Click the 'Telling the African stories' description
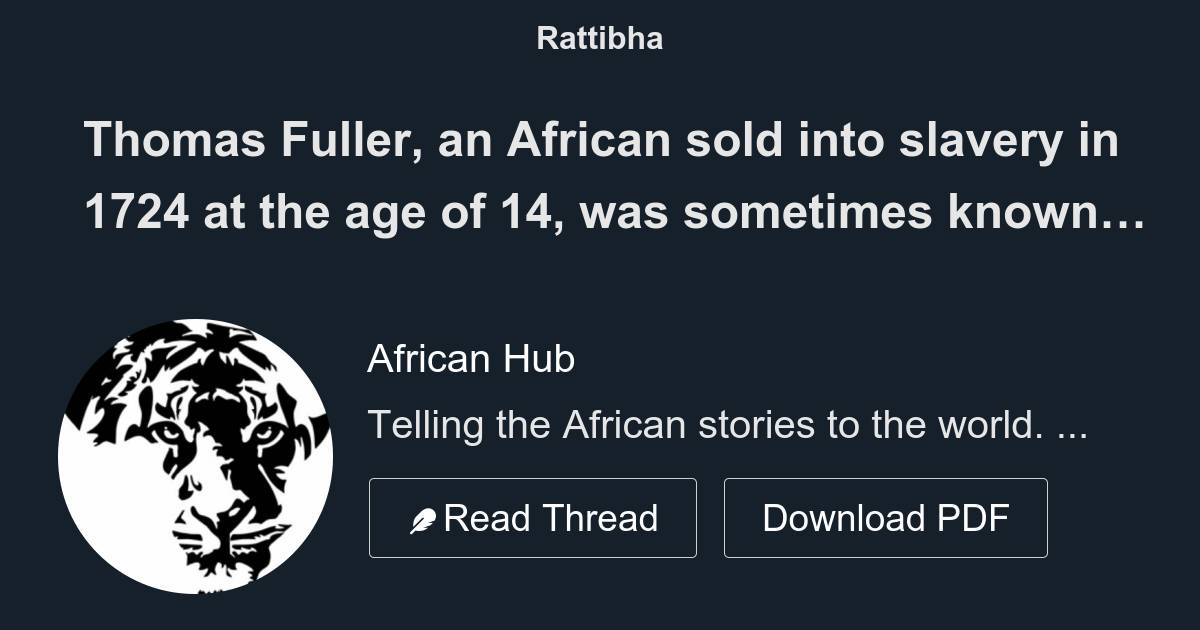1200x630 pixels. click(727, 425)
